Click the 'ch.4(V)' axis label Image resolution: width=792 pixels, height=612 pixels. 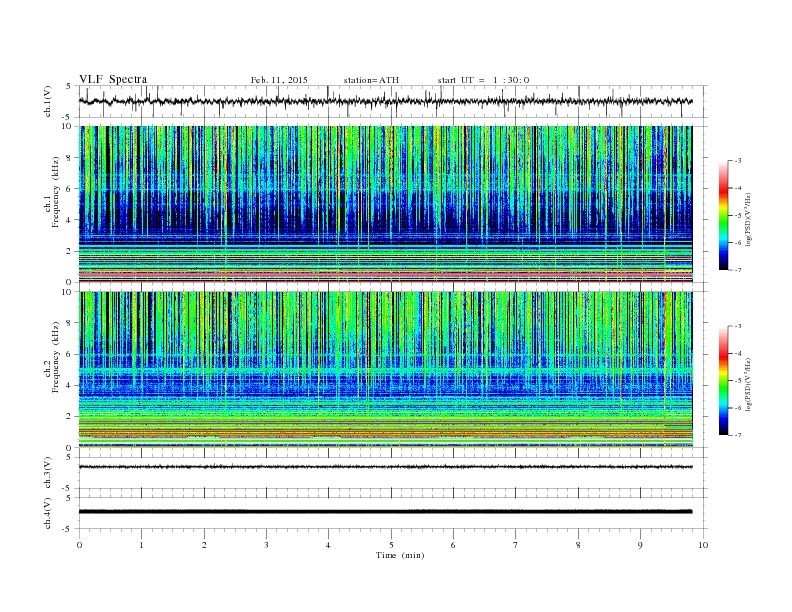(48, 513)
